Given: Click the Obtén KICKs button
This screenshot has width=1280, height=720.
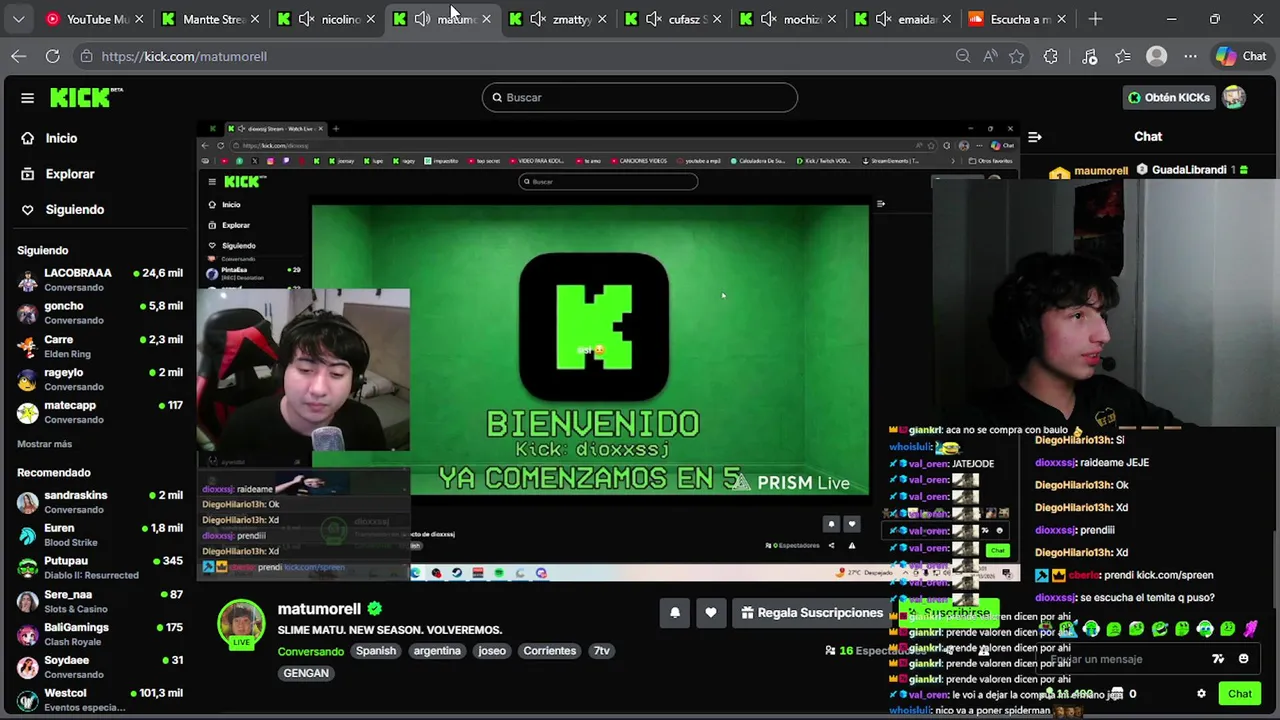Looking at the screenshot, I should (1169, 97).
